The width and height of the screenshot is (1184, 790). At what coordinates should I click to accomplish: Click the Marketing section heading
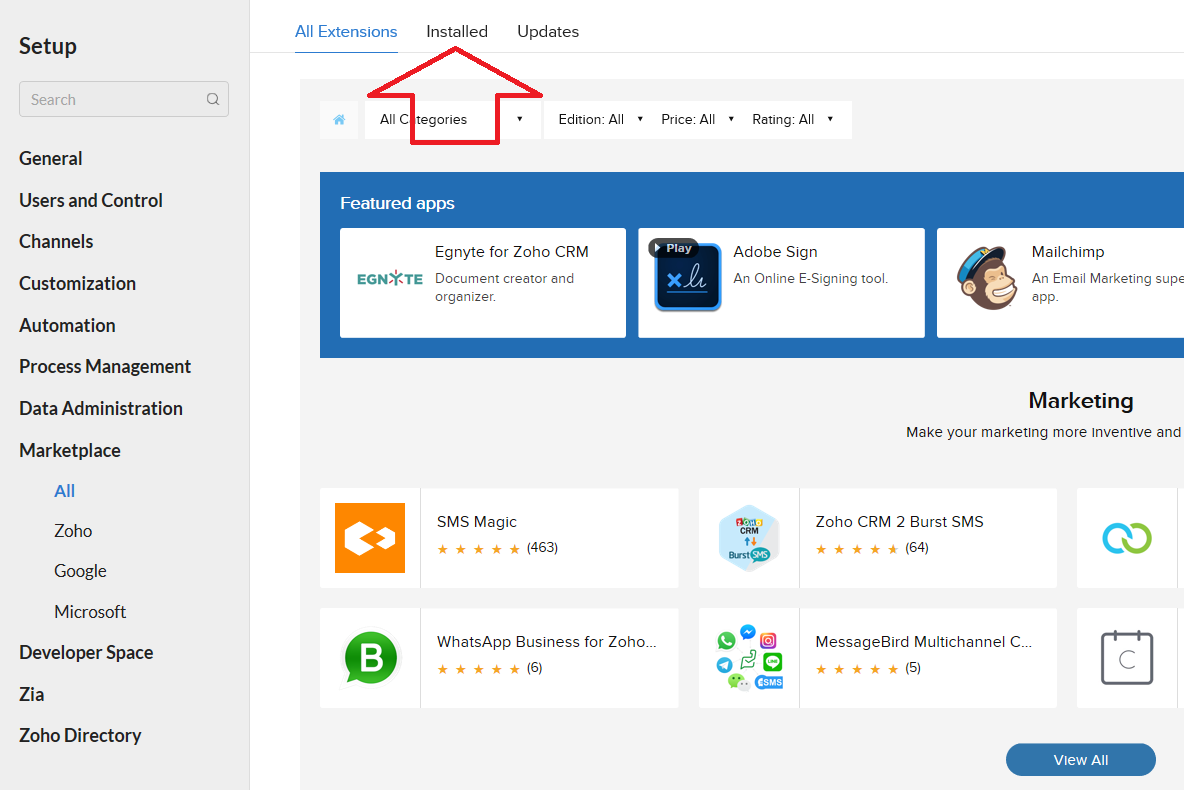click(x=1081, y=400)
